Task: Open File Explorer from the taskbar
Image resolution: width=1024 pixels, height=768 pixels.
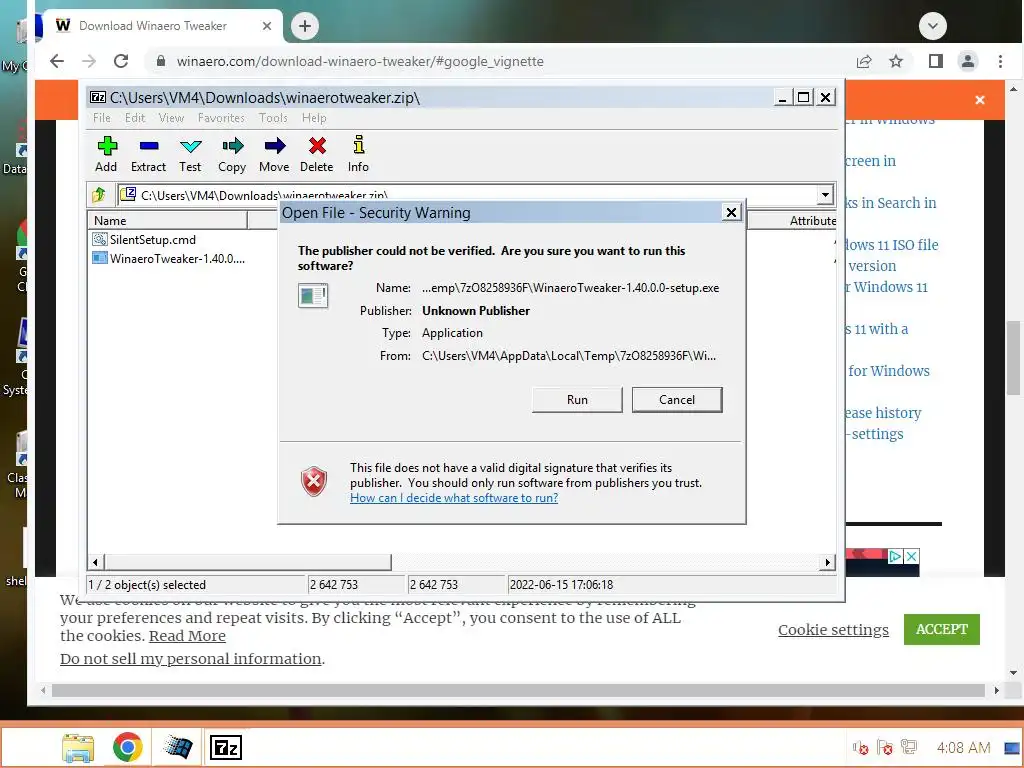Action: coord(78,748)
